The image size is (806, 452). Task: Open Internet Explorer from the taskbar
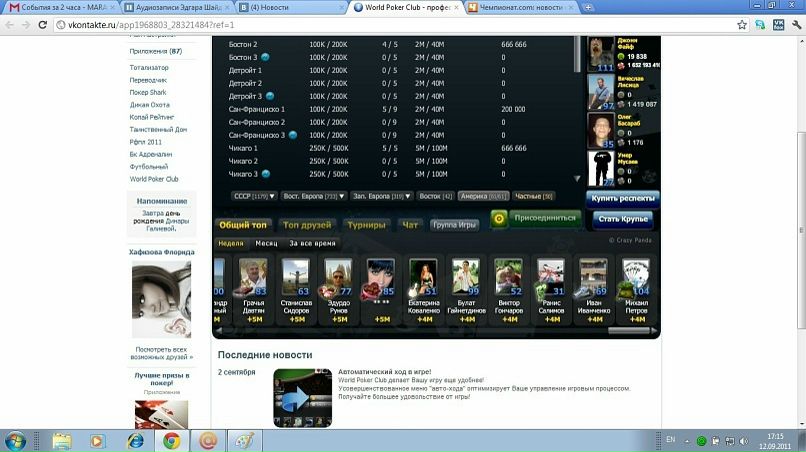coord(135,440)
